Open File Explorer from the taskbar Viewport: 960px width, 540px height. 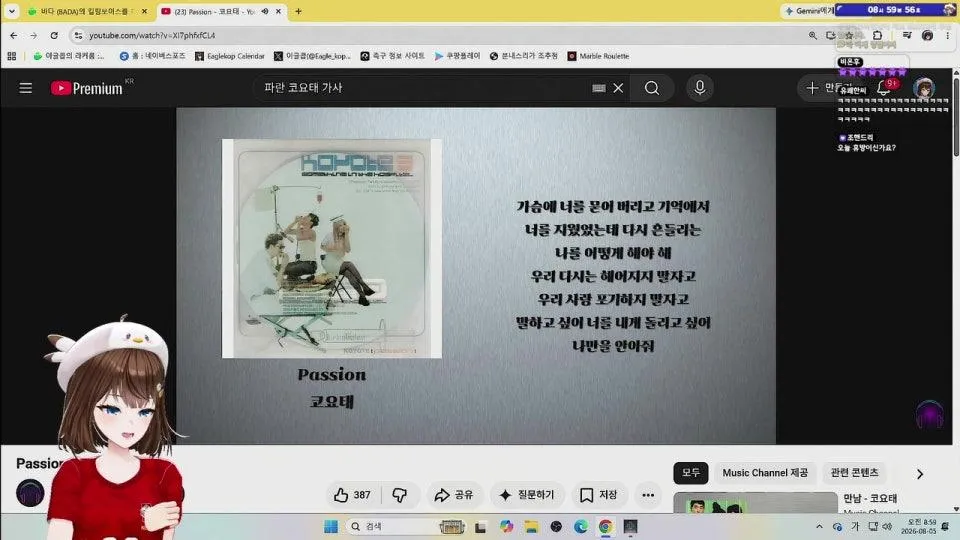531,527
